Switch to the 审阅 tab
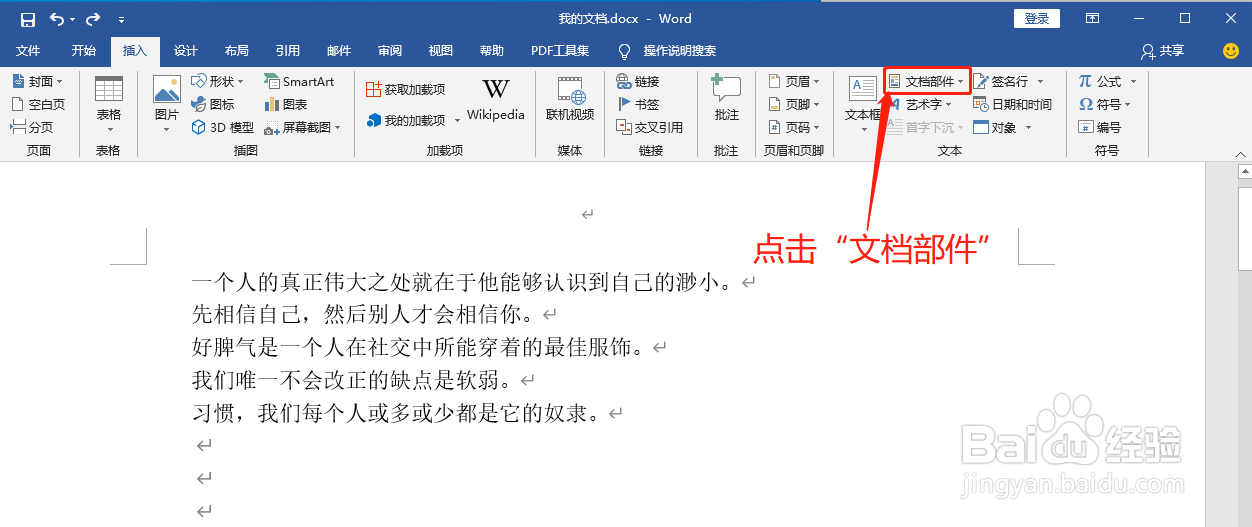 tap(390, 51)
